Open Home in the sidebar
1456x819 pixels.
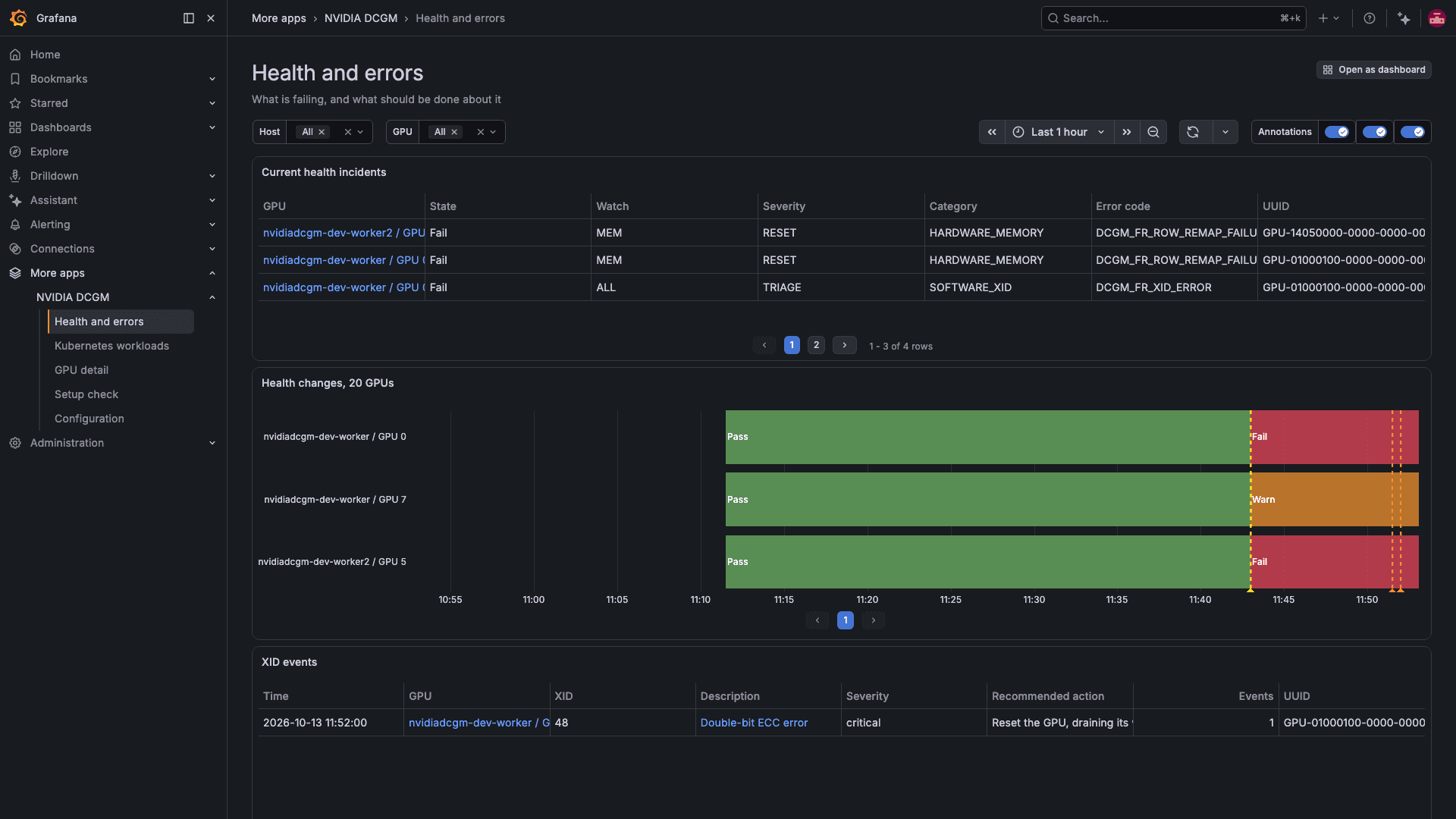[45, 55]
